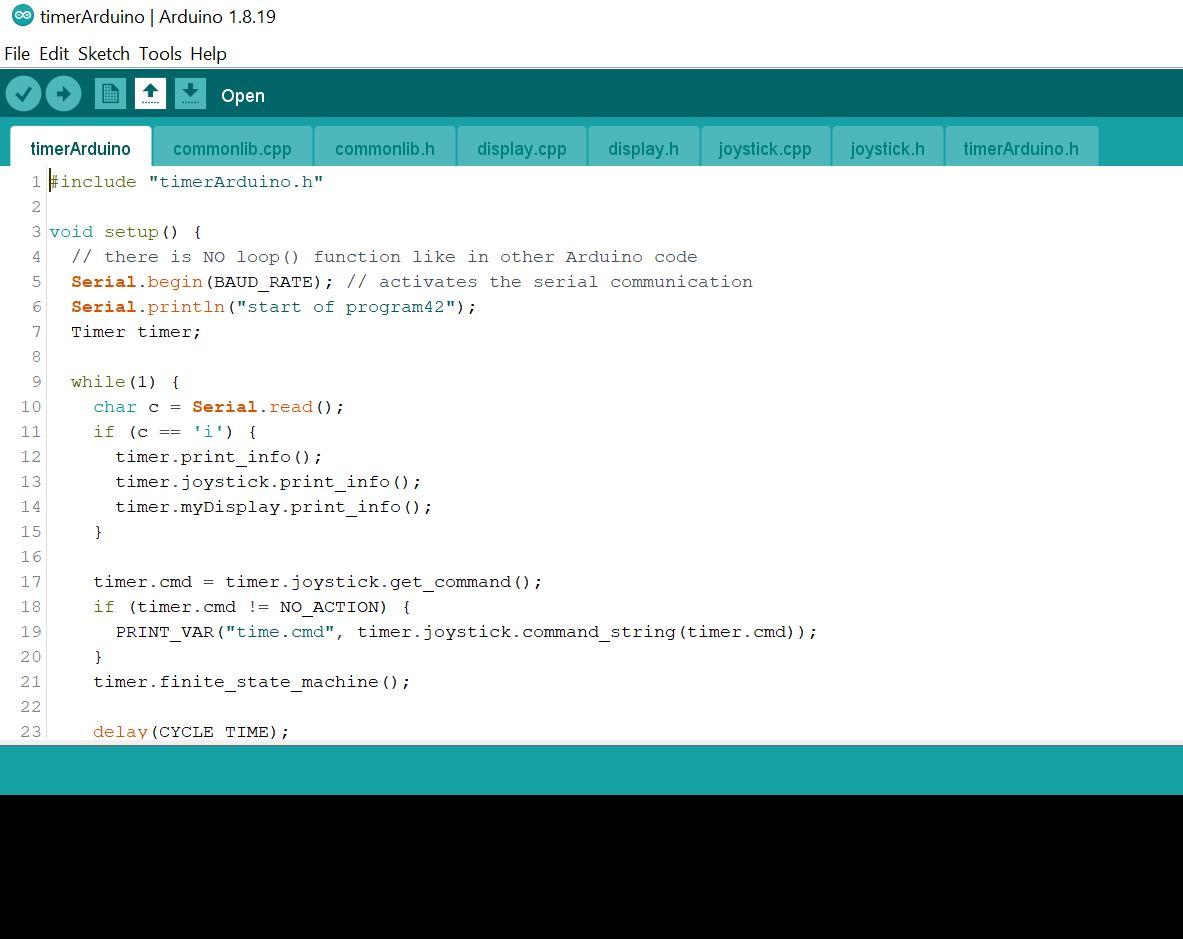Image resolution: width=1183 pixels, height=939 pixels.
Task: Create a new sketch with the New icon
Action: coord(110,93)
